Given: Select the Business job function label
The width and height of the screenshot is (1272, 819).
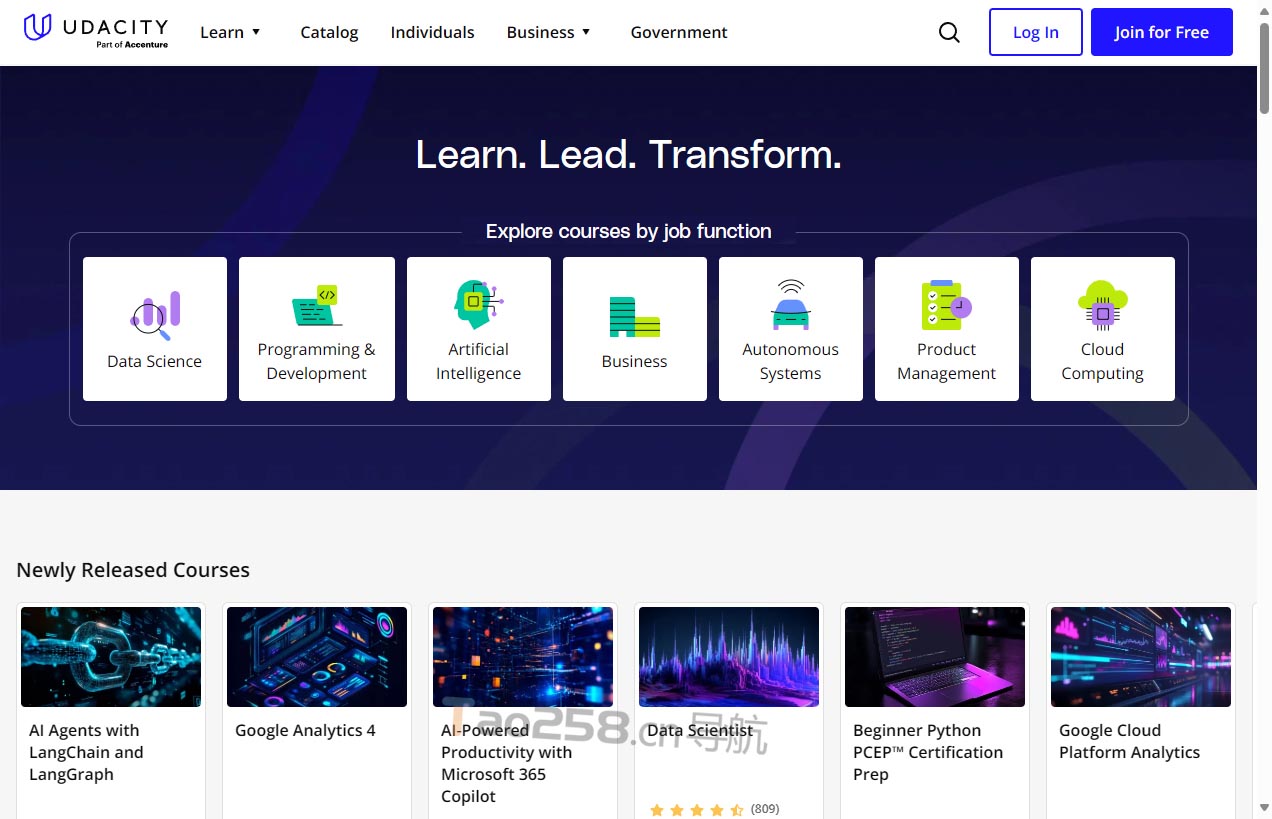Looking at the screenshot, I should [634, 361].
